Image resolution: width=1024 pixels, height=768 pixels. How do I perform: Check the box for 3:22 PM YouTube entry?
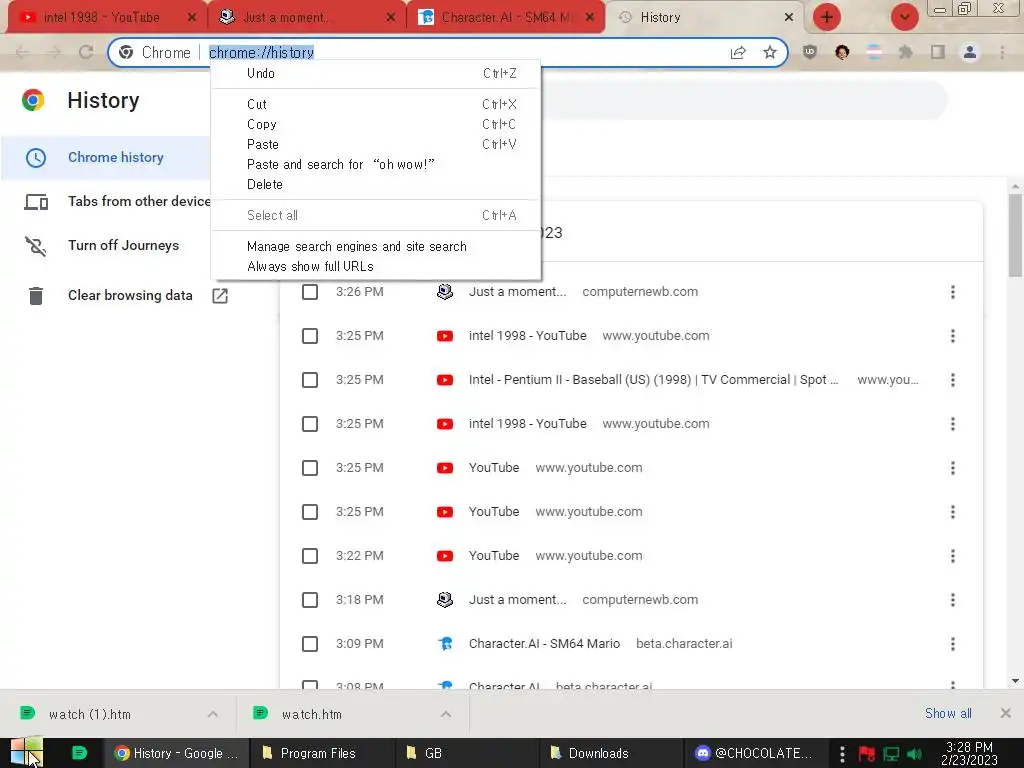tap(310, 556)
